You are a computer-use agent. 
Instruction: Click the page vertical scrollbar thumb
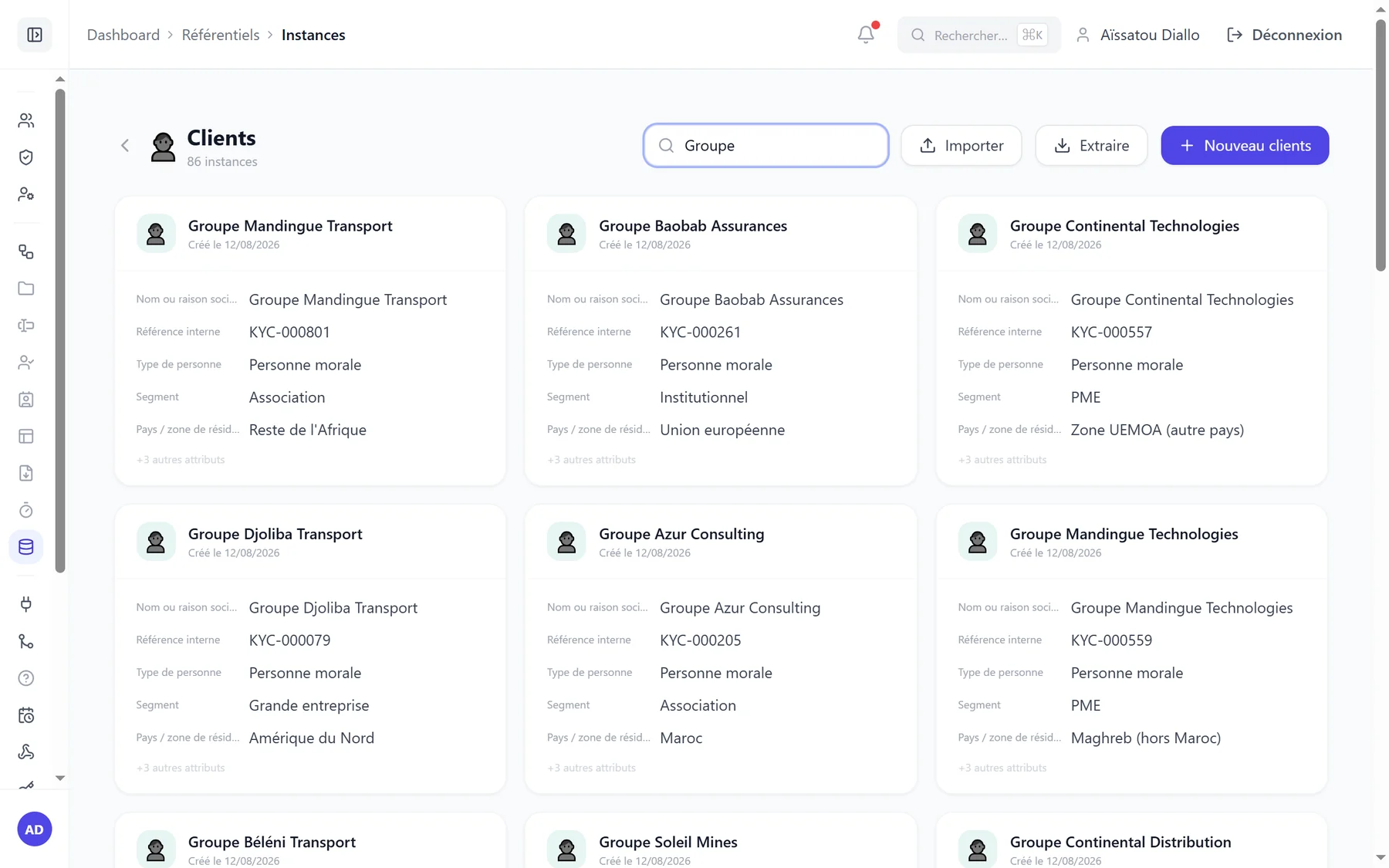(1381, 145)
